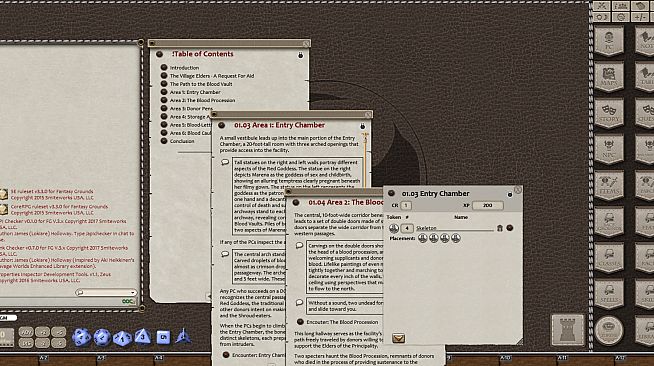The image size is (654, 366).
Task: Open the Skeleton NPC link icon
Action: (x=510, y=228)
